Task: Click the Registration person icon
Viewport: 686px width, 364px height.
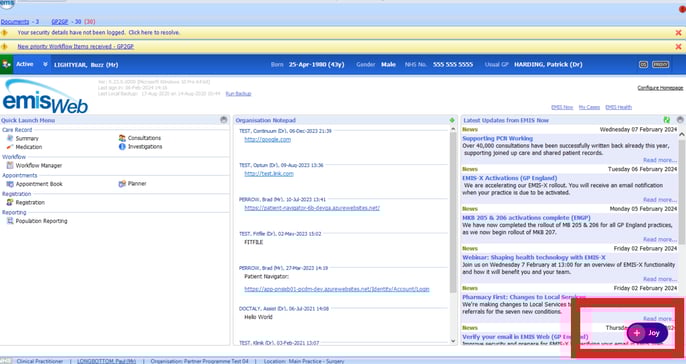Action: point(10,203)
